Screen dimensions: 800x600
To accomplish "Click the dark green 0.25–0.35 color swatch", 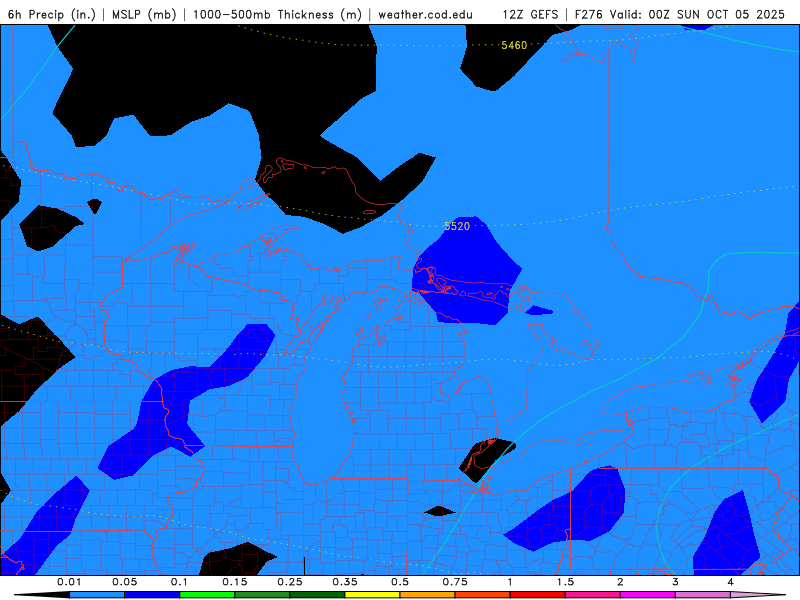I will 317,595.
